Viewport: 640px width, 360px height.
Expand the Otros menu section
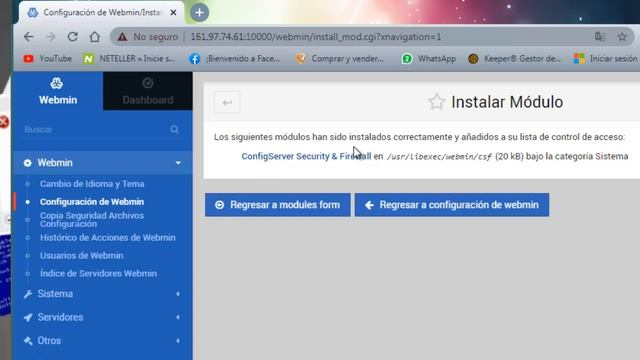coord(103,340)
